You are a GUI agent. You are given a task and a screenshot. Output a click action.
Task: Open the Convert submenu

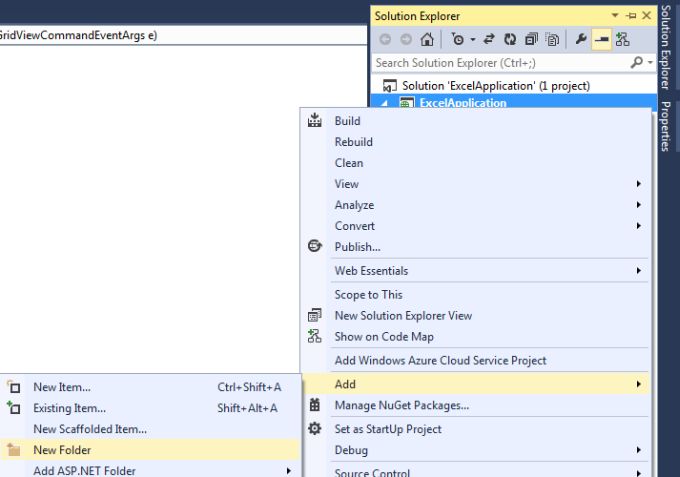(x=476, y=226)
